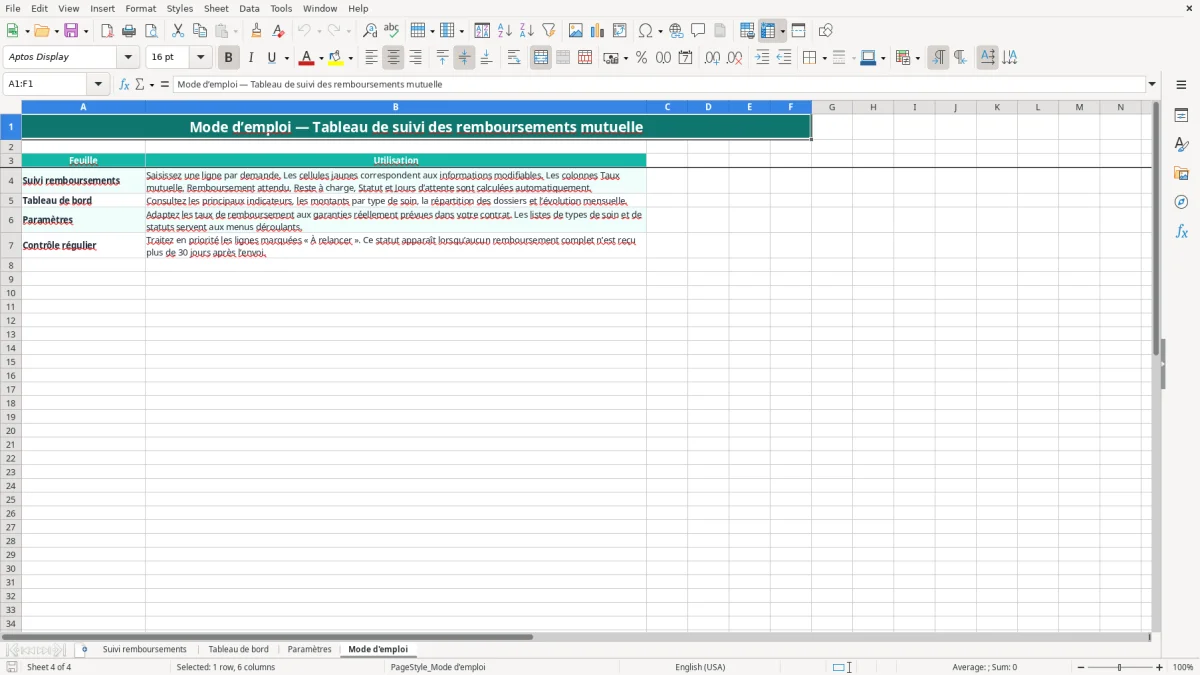Open the Print Preview
Viewport: 1200px width, 675px height.
pyautogui.click(x=151, y=31)
